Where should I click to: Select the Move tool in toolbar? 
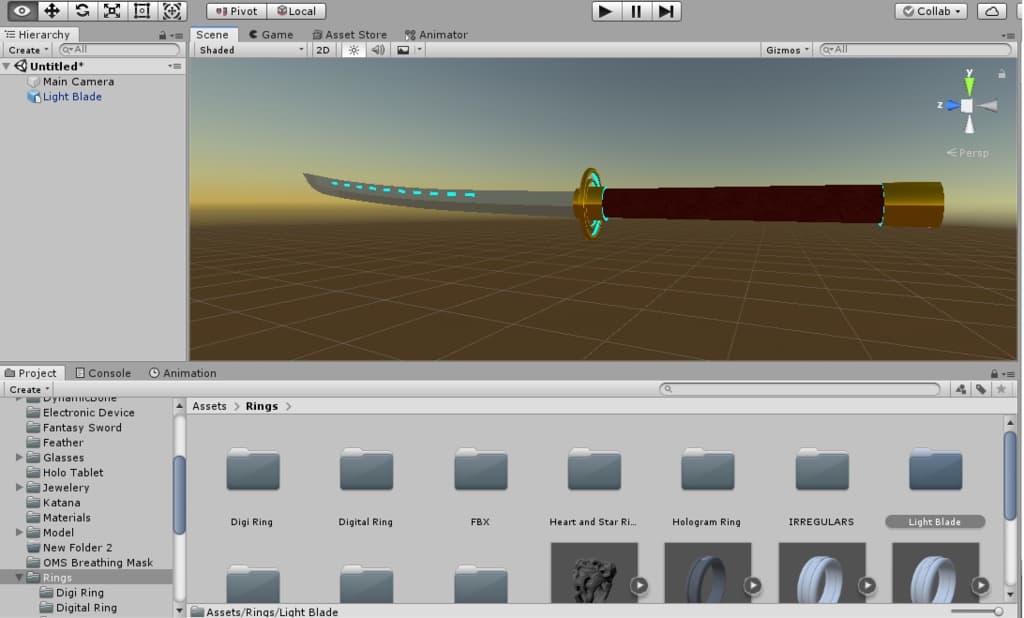[x=52, y=11]
